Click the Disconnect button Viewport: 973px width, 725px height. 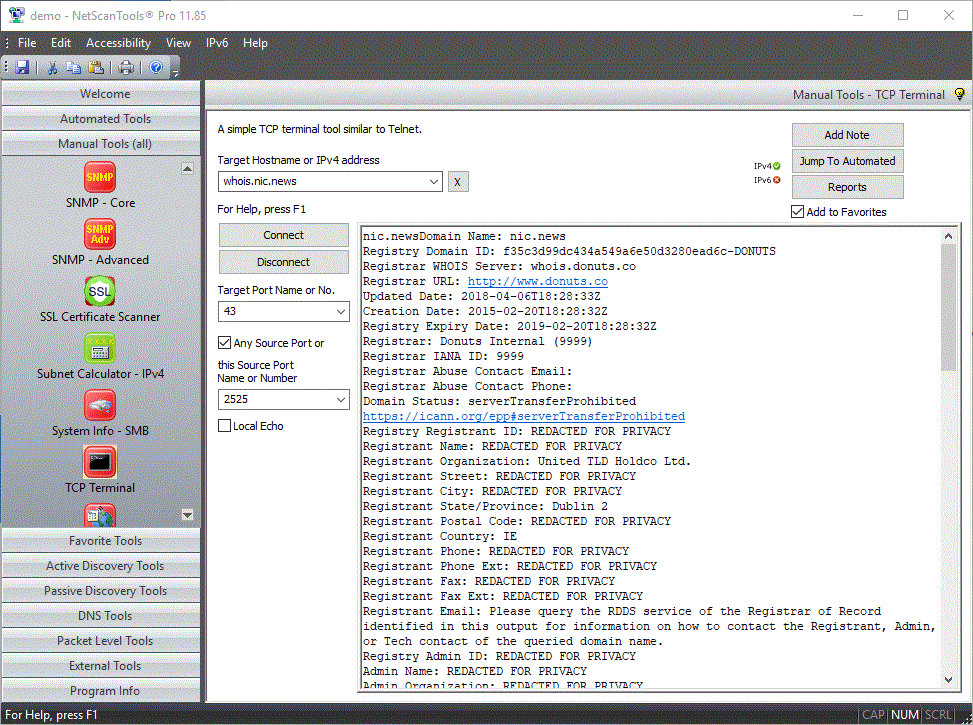pos(284,262)
